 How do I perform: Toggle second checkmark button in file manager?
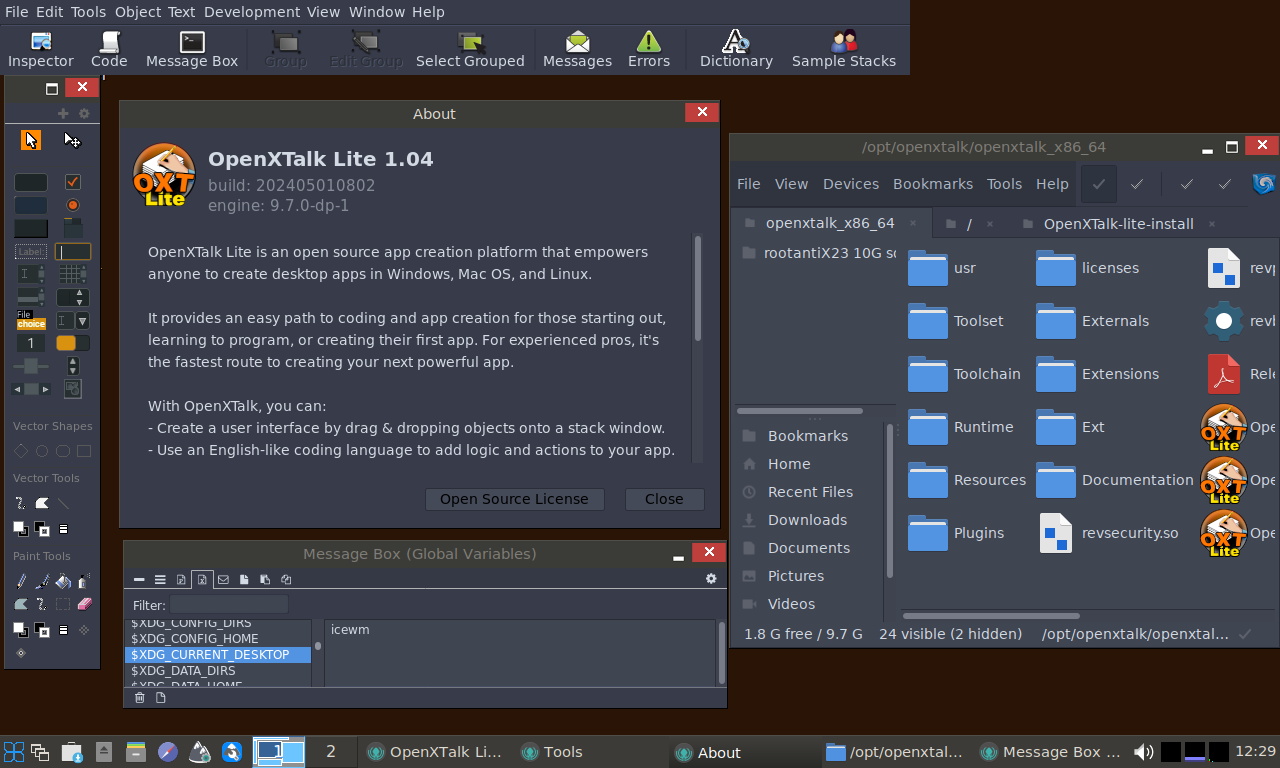(1137, 184)
